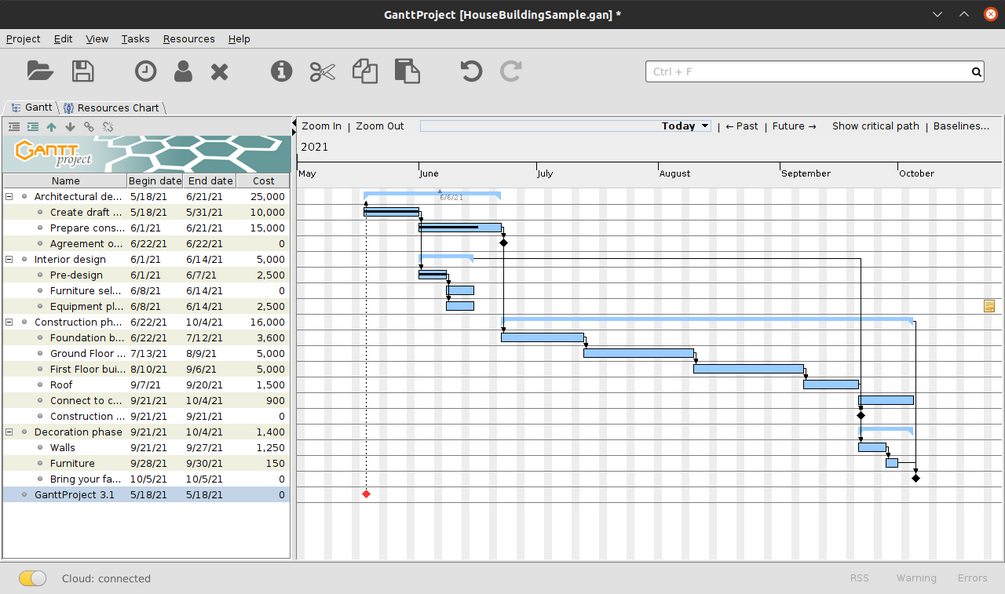Undo the last action
This screenshot has height=594, width=1005.
471,71
